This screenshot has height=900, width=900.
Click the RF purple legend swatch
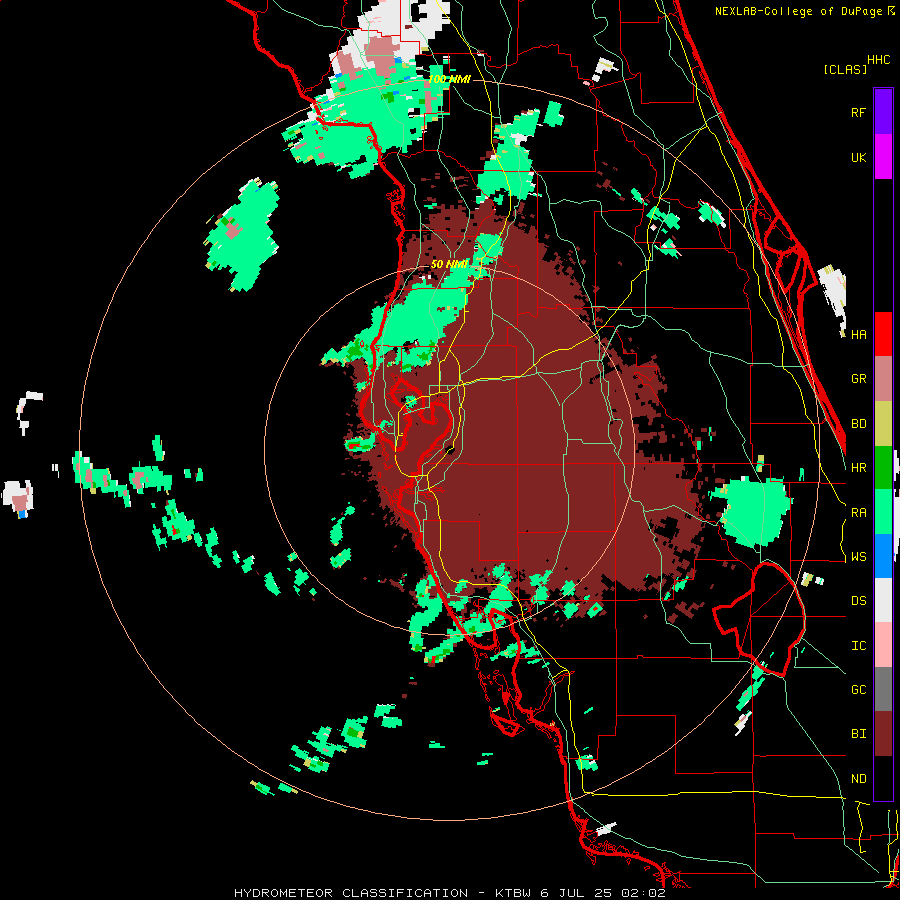coord(883,112)
